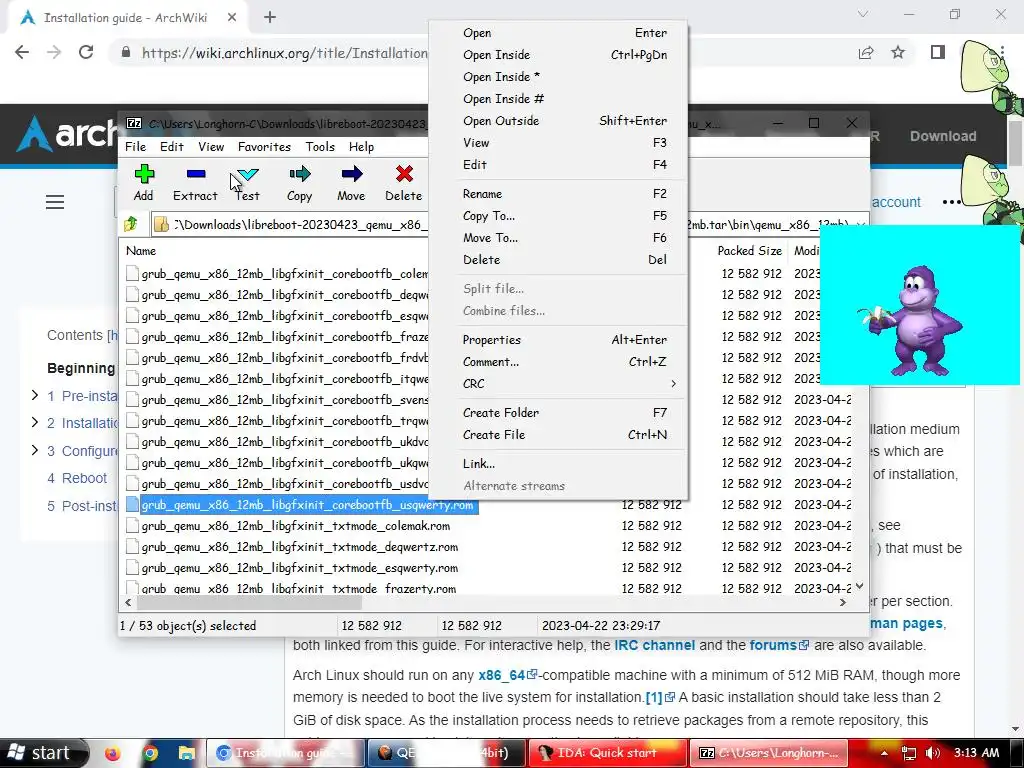Image resolution: width=1024 pixels, height=768 pixels.
Task: Select grub_qemu txtmode_esqwerty.rom file
Action: coord(300,568)
